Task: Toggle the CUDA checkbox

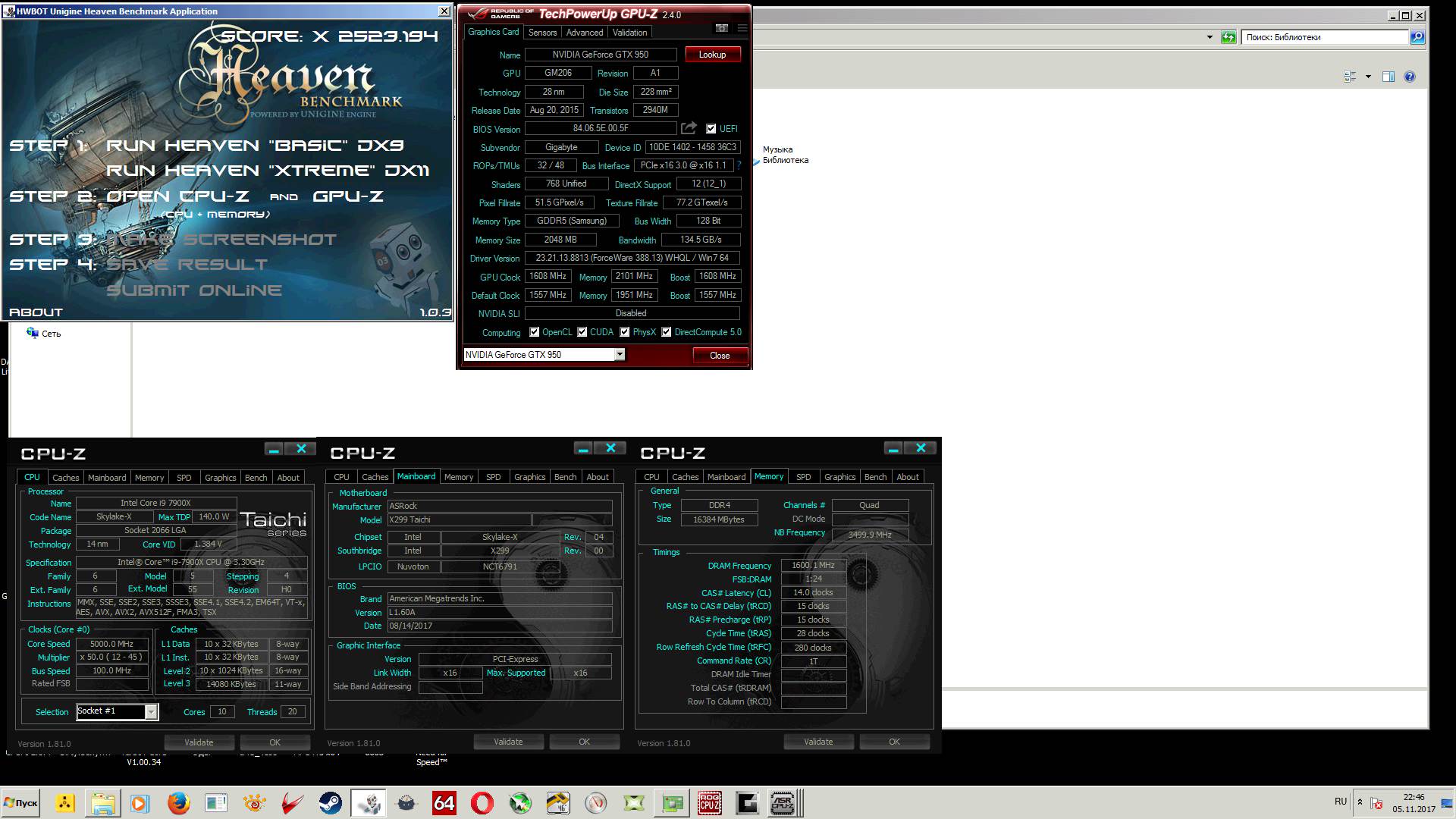Action: (x=582, y=332)
